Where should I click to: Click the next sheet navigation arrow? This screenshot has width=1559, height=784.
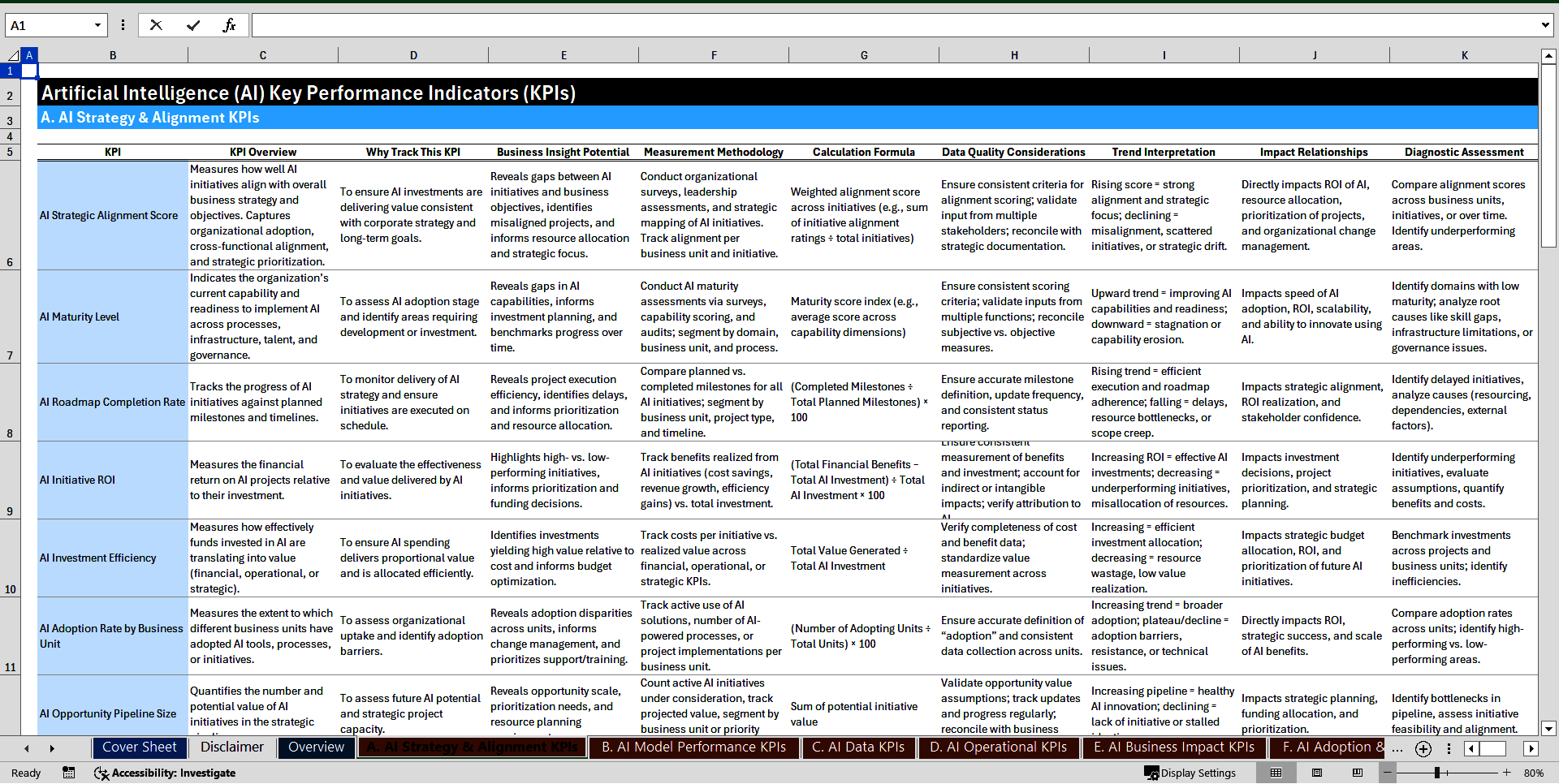51,748
